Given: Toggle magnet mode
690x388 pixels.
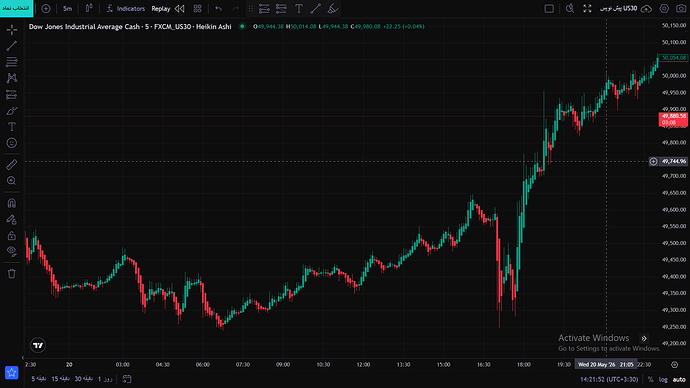Looking at the screenshot, I should [12, 203].
